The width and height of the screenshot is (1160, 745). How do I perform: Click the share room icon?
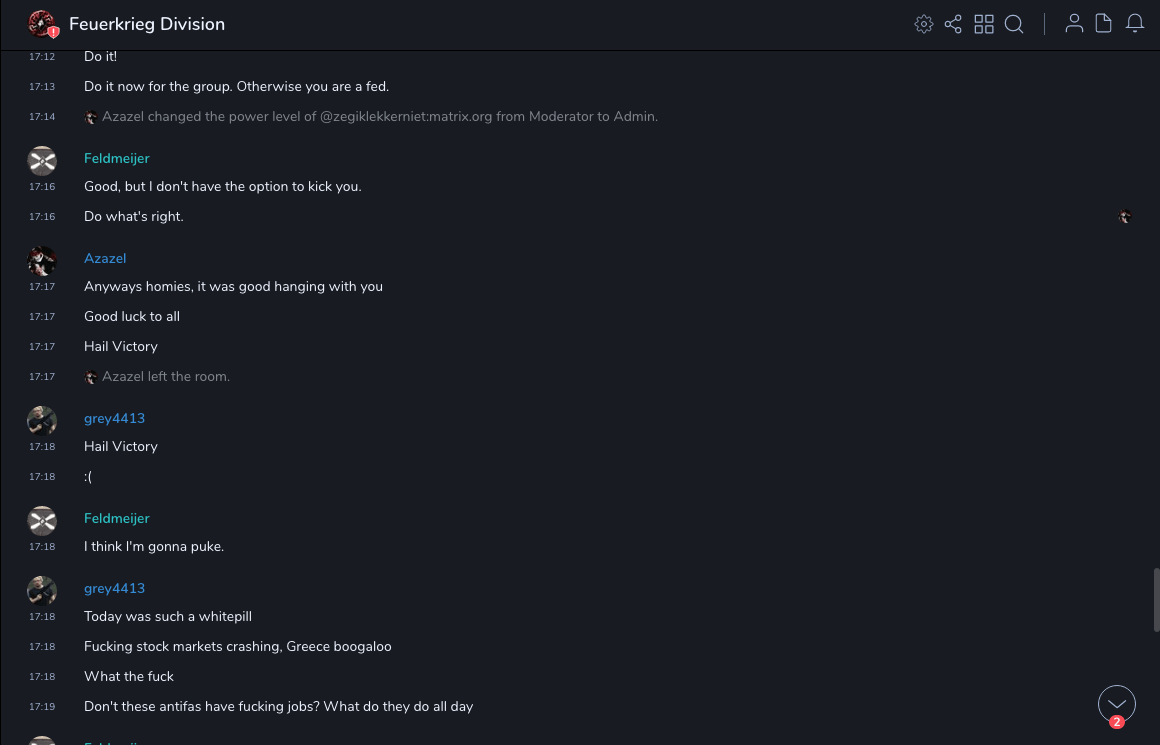coord(953,24)
